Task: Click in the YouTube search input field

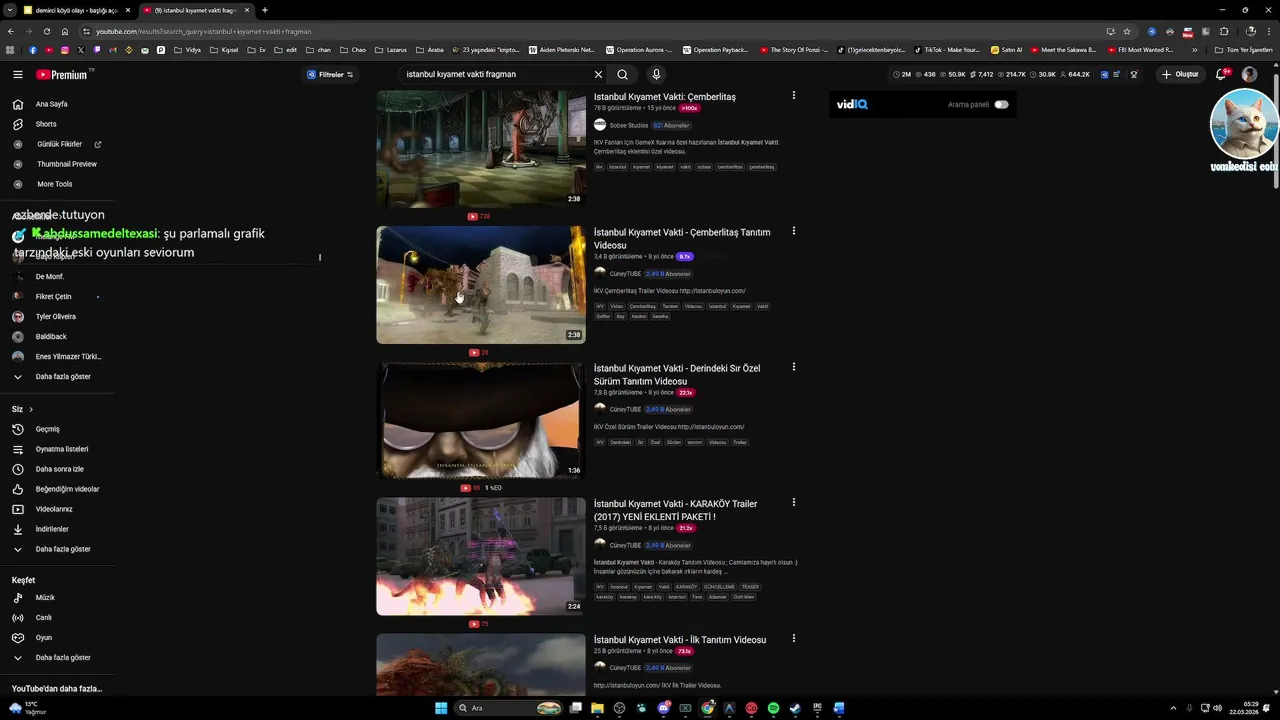Action: click(x=495, y=74)
